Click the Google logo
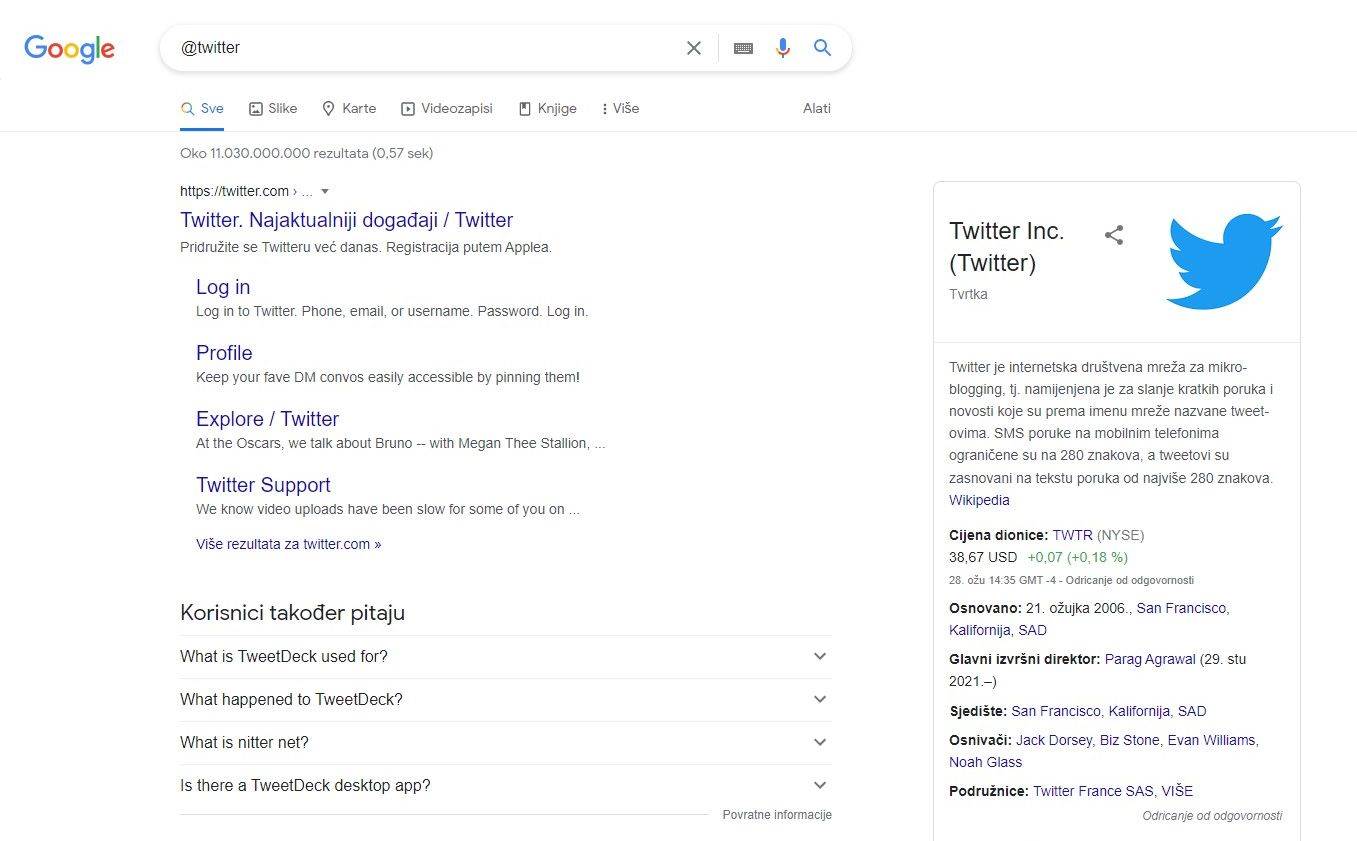 click(x=69, y=48)
